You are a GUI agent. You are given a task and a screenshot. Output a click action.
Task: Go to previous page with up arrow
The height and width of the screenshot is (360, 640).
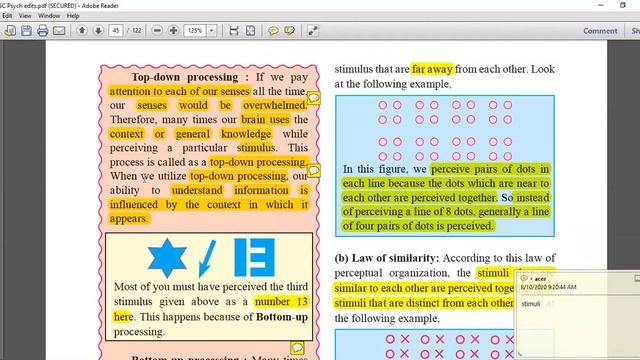[x=82, y=31]
